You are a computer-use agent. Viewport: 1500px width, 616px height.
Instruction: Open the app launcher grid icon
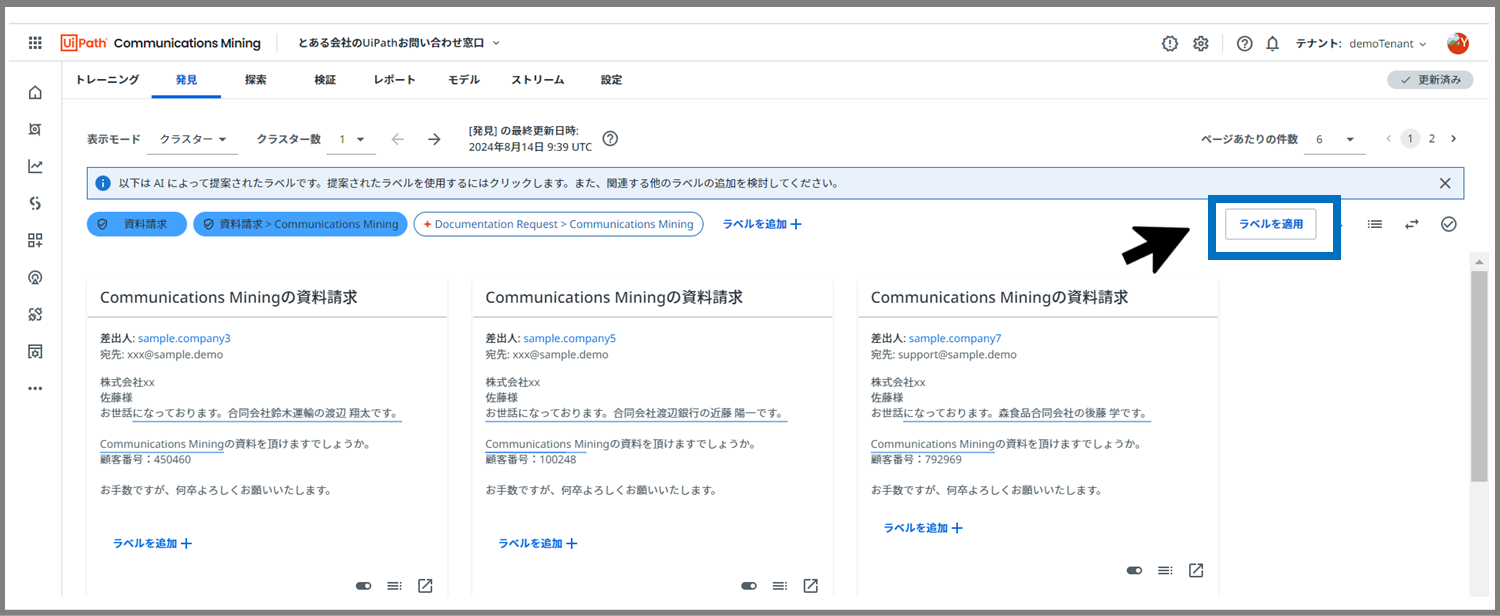click(35, 43)
